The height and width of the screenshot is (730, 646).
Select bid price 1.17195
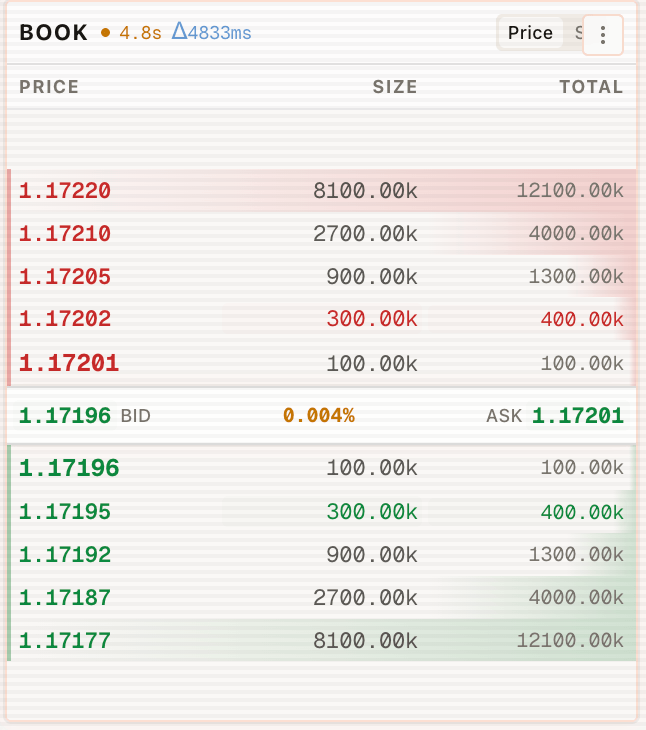click(65, 512)
